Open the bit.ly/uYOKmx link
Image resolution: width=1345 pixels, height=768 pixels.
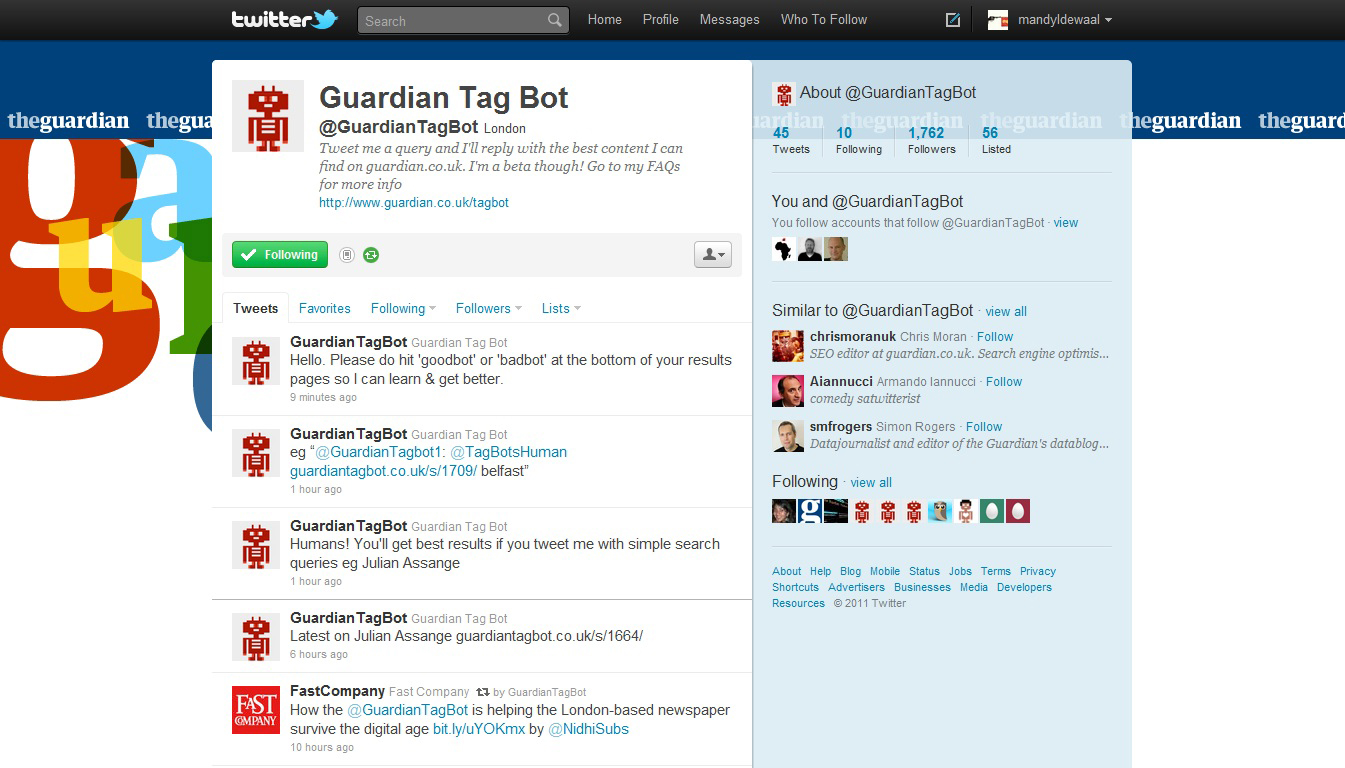click(x=479, y=729)
